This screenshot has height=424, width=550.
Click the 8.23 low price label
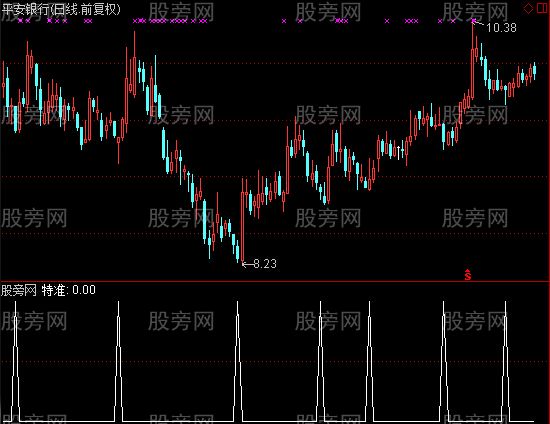(x=265, y=263)
